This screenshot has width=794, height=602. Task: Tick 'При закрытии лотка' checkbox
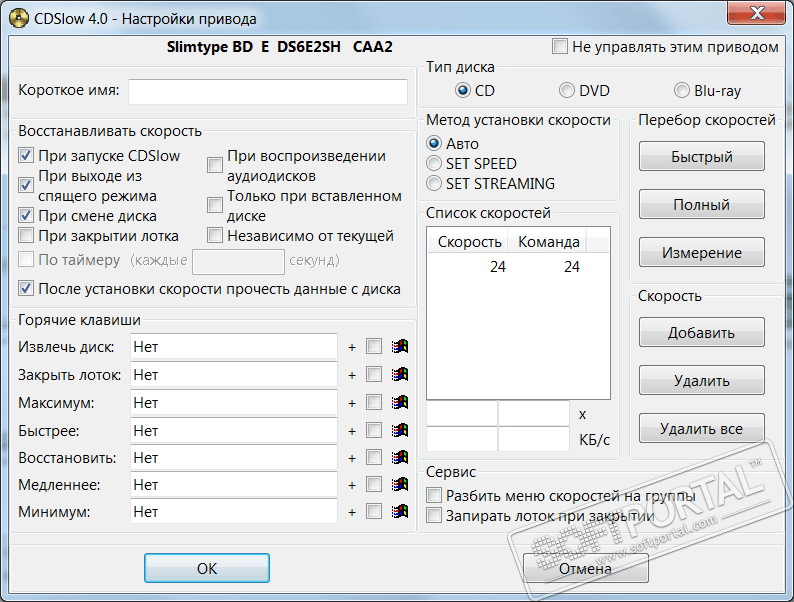(x=26, y=235)
